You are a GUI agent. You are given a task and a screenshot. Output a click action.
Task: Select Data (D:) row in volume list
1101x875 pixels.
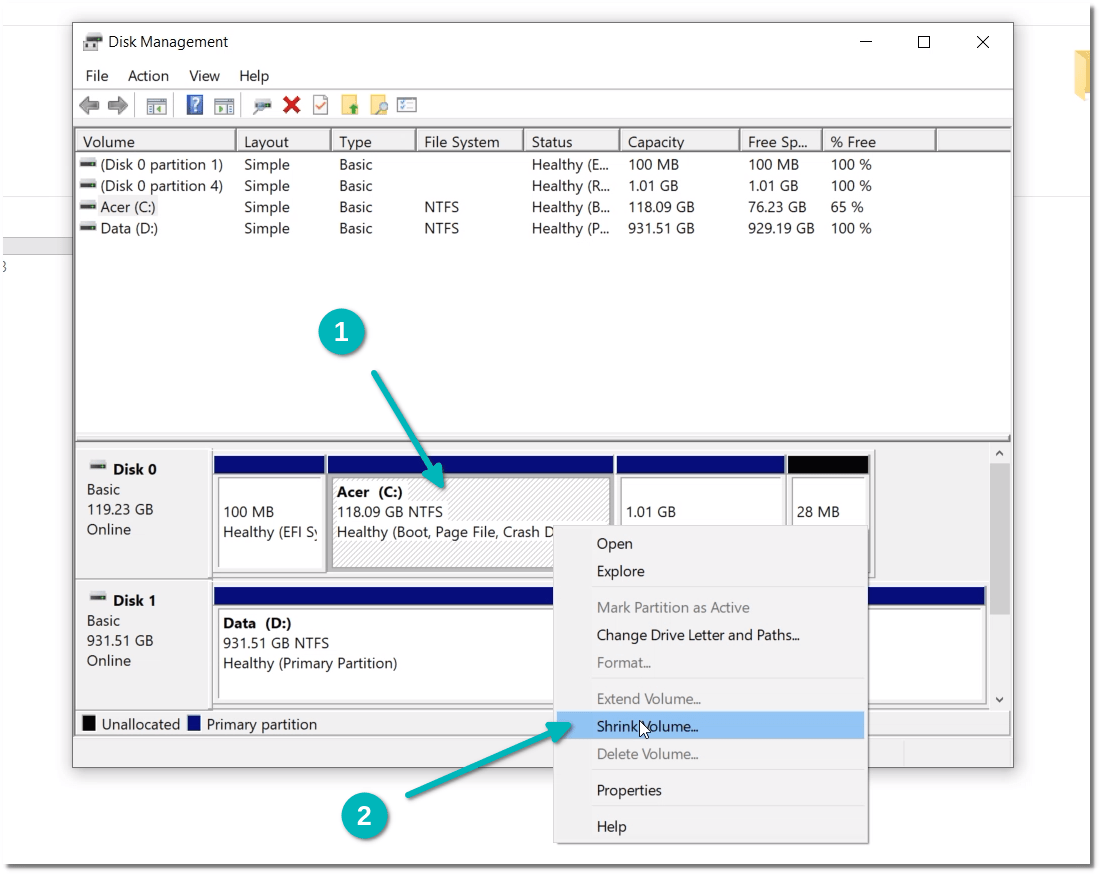coord(129,228)
